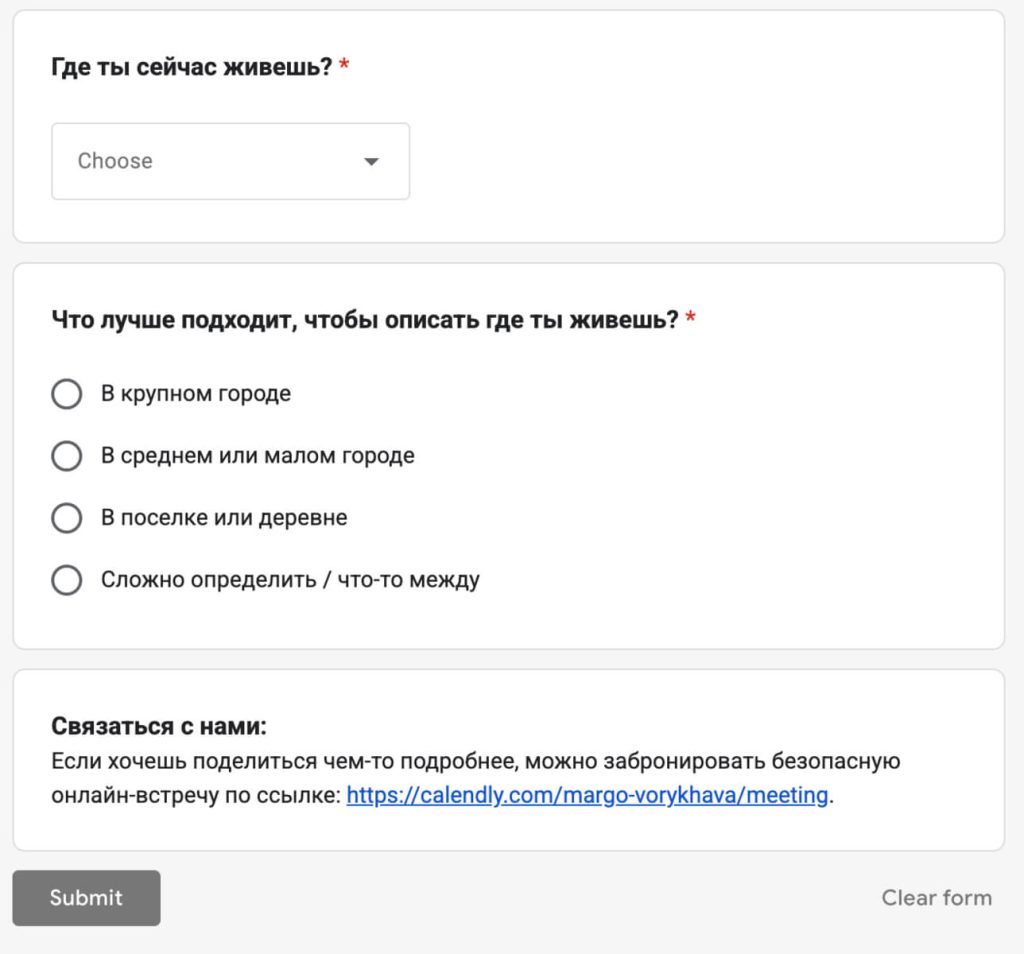1024x954 pixels.
Task: Click the "Где ты сейчас живешь?" question title
Action: pos(191,68)
